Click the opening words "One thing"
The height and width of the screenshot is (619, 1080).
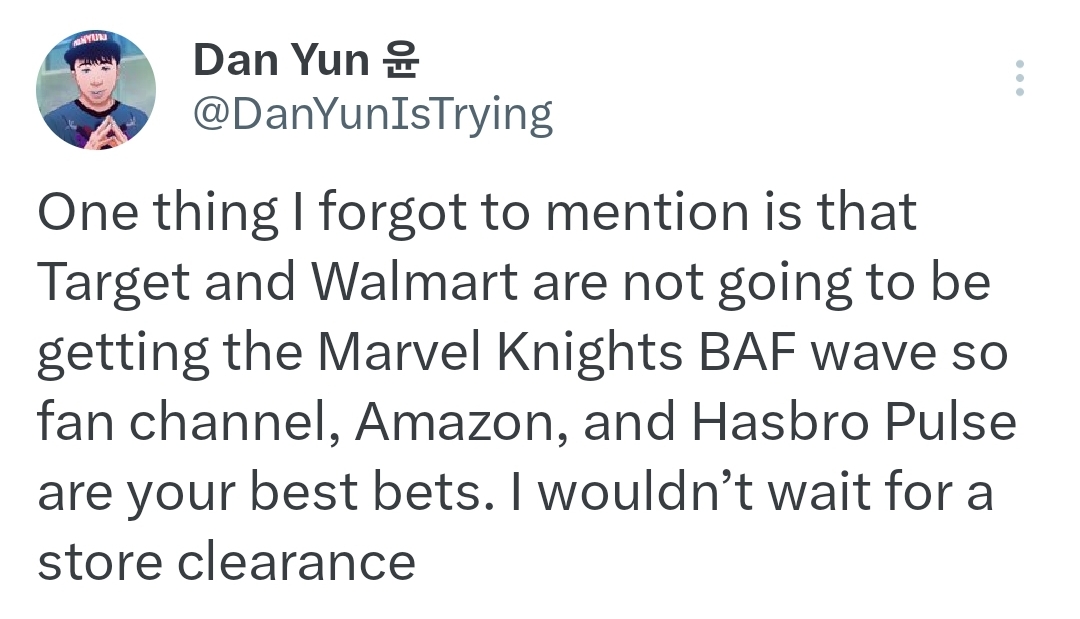(x=157, y=215)
